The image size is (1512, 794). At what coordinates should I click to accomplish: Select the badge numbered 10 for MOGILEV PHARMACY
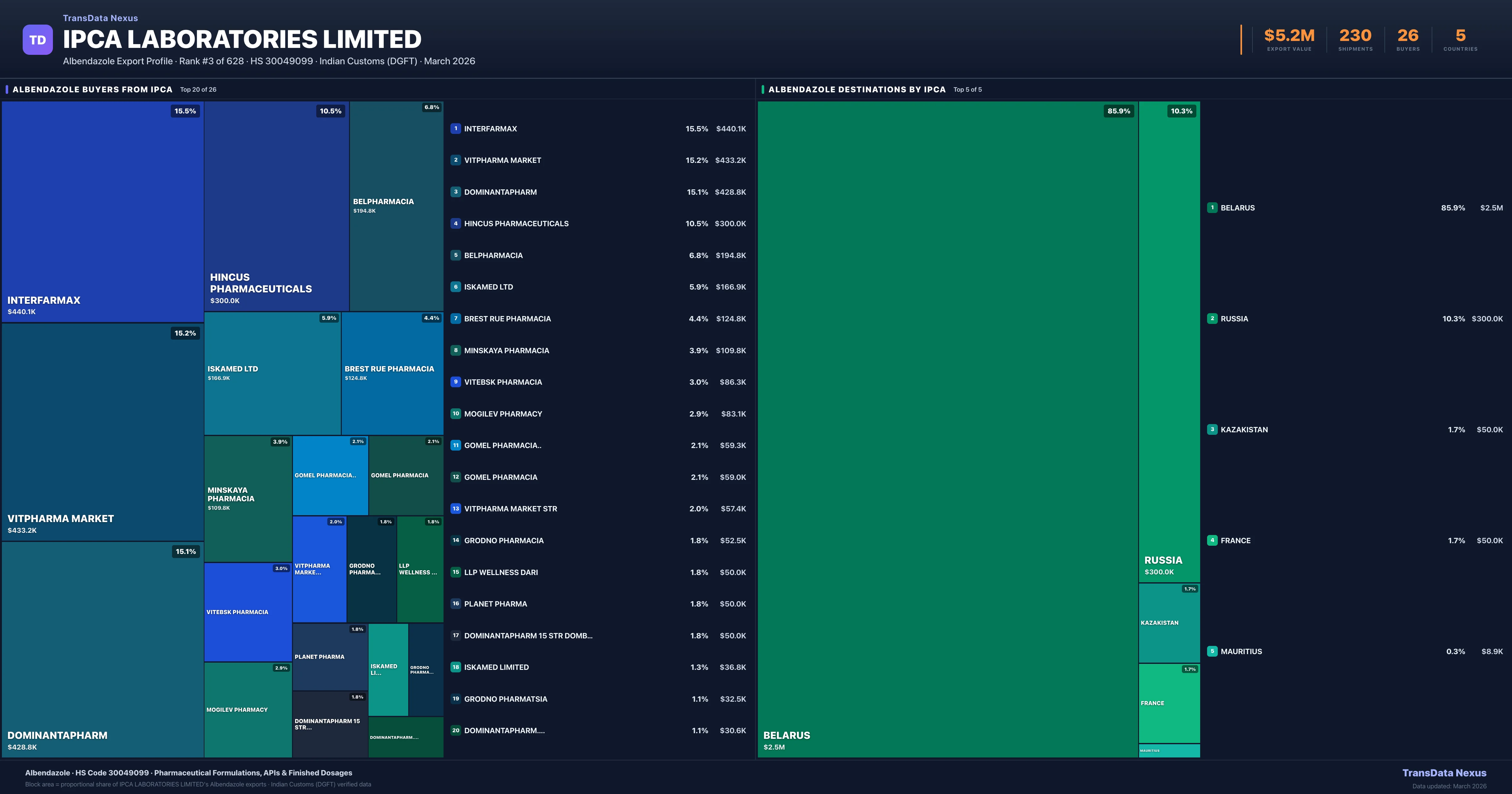click(x=455, y=413)
